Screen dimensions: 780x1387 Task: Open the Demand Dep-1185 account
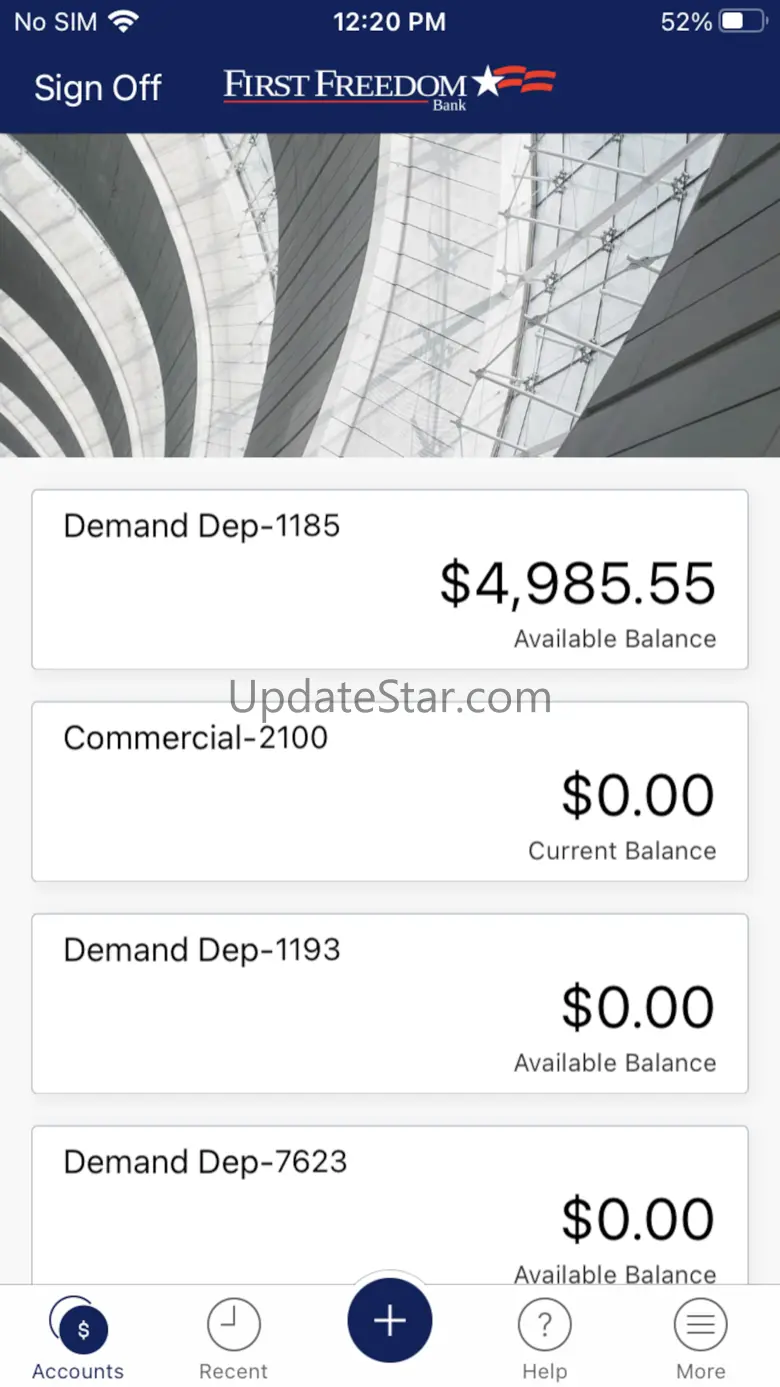pos(389,579)
